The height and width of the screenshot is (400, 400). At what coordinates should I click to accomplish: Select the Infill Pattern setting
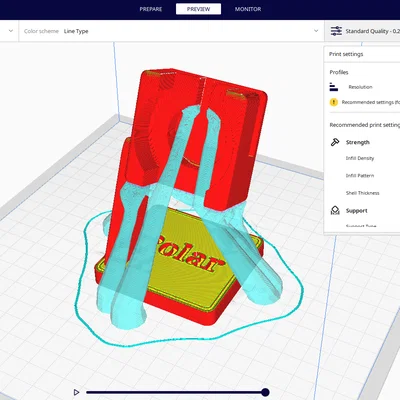click(360, 176)
